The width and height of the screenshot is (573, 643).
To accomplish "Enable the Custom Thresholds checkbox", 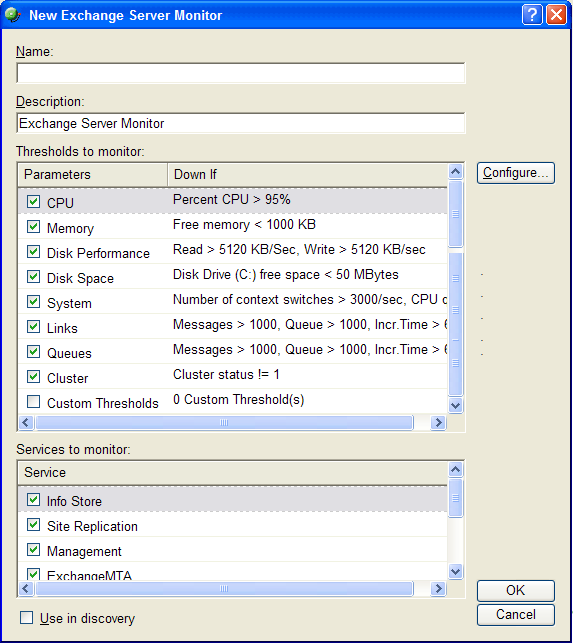I will coord(33,401).
